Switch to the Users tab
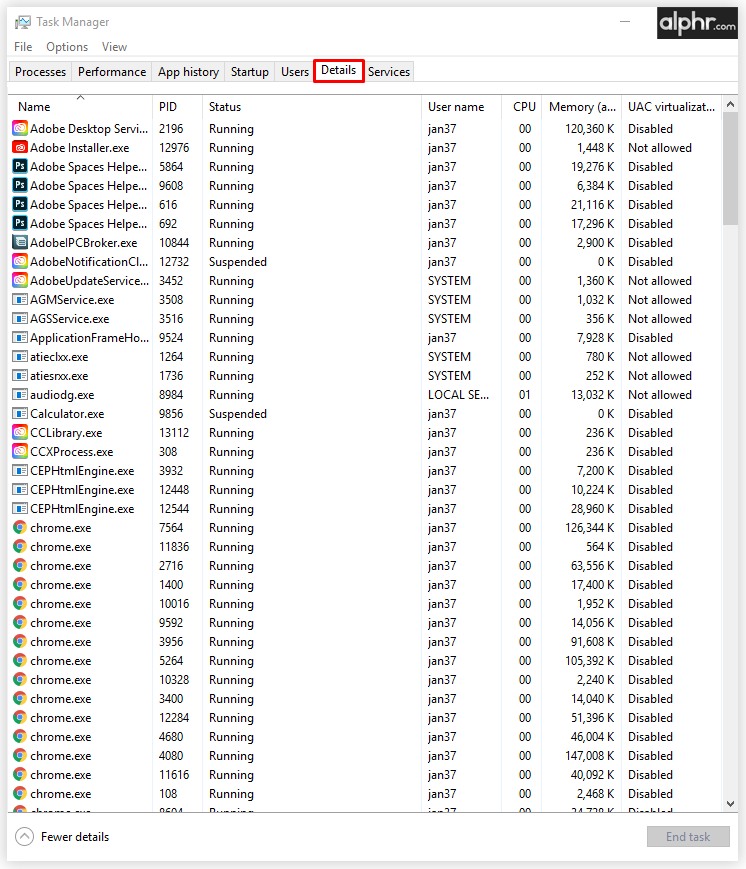 pos(295,71)
